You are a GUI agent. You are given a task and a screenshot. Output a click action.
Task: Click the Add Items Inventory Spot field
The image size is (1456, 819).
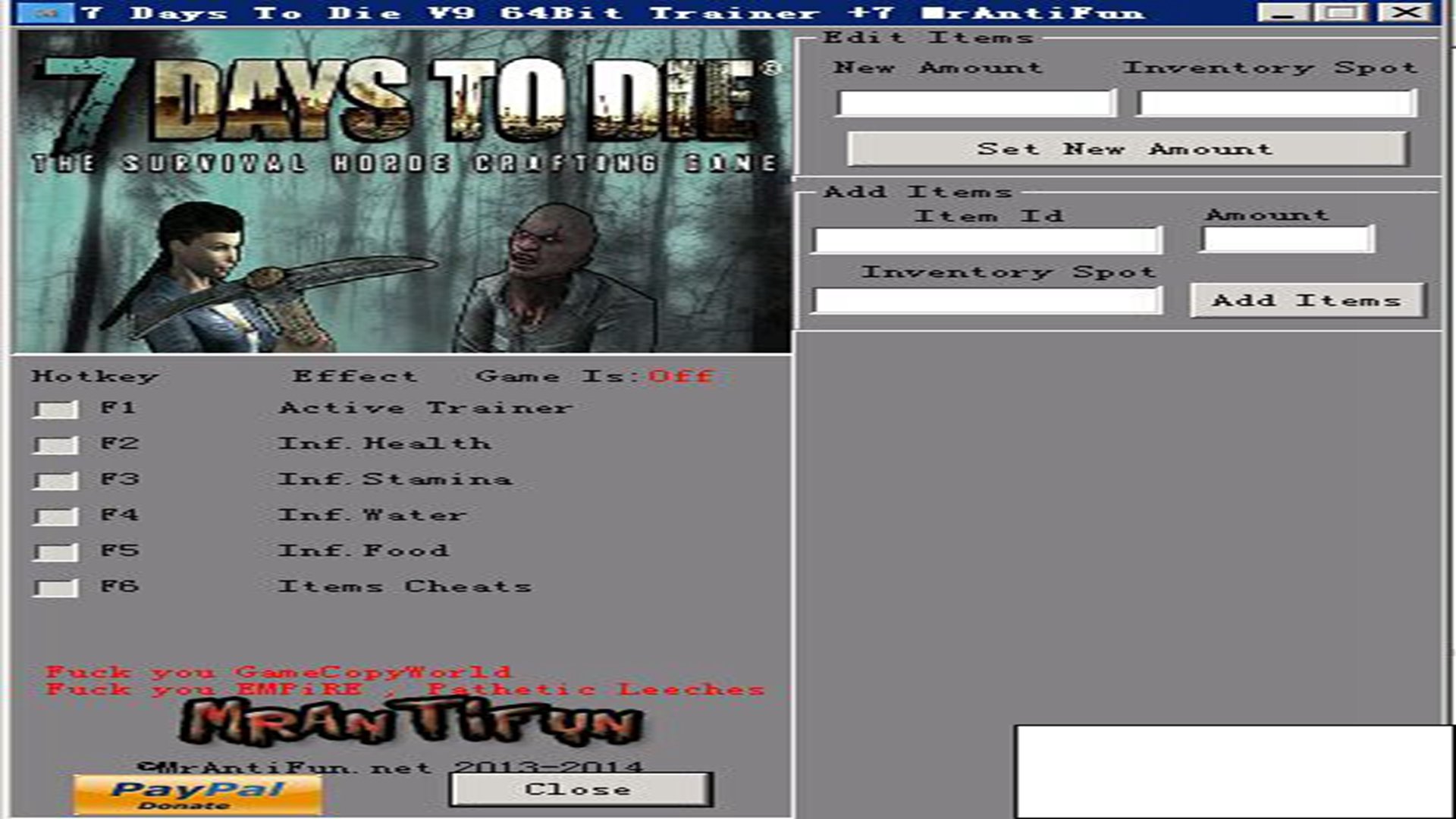987,301
